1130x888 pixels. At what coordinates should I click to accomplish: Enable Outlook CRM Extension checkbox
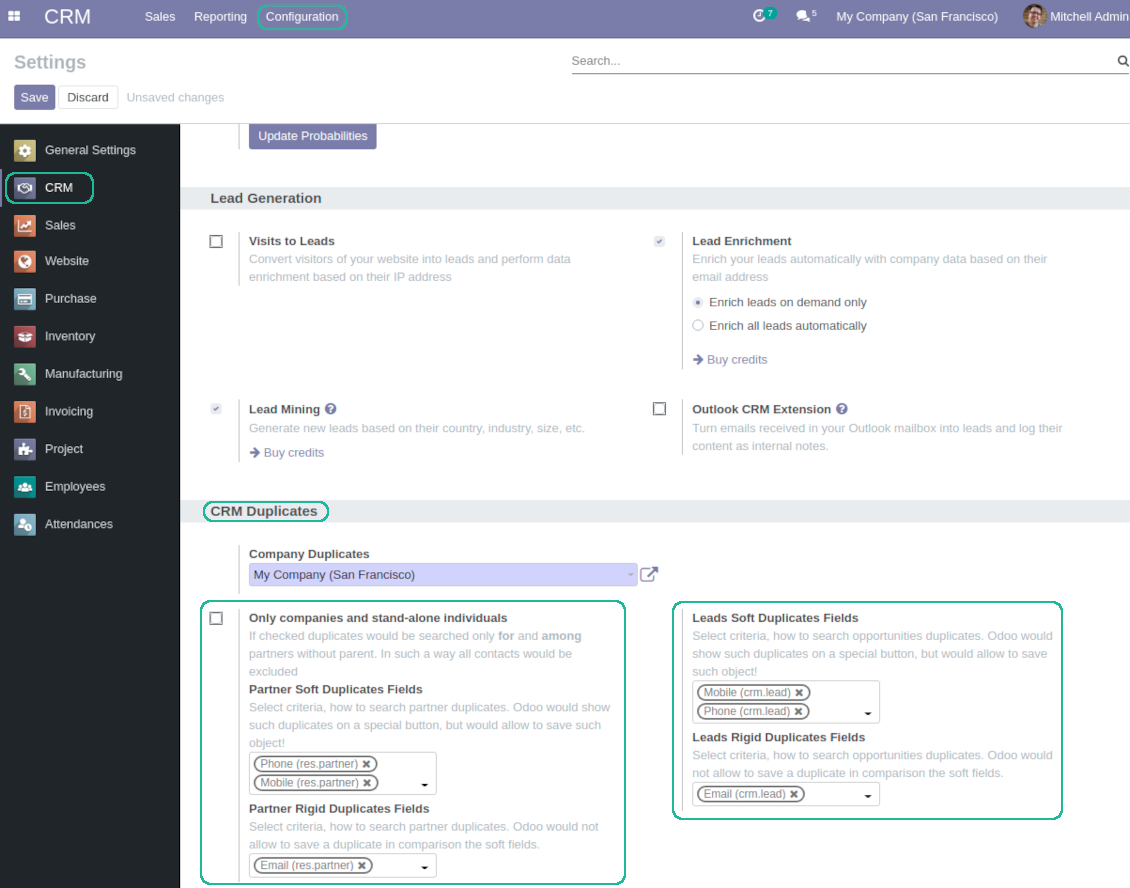pos(659,409)
